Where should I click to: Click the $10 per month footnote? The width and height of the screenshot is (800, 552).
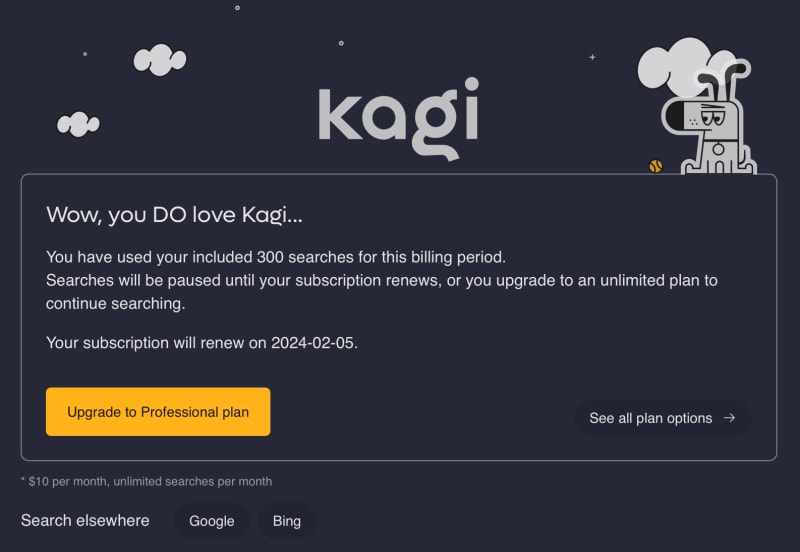[146, 481]
